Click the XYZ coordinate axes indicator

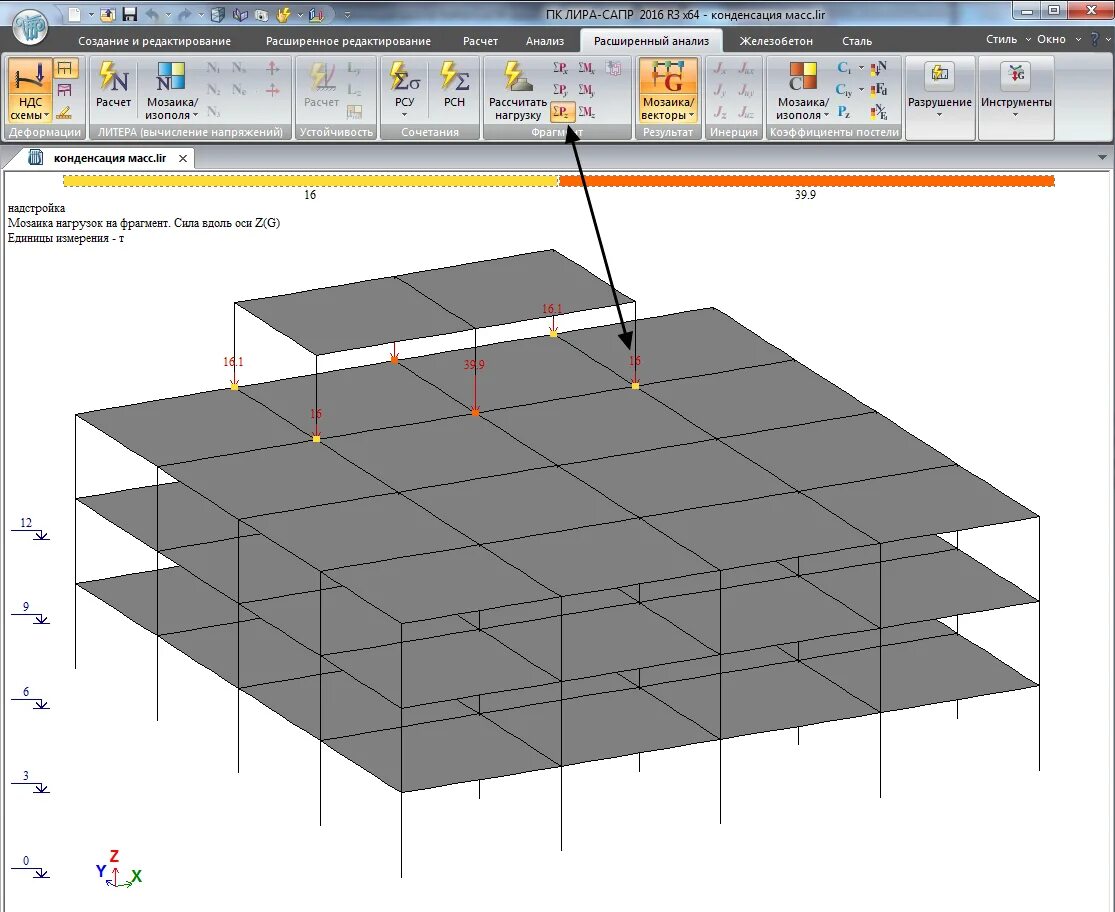(x=118, y=869)
